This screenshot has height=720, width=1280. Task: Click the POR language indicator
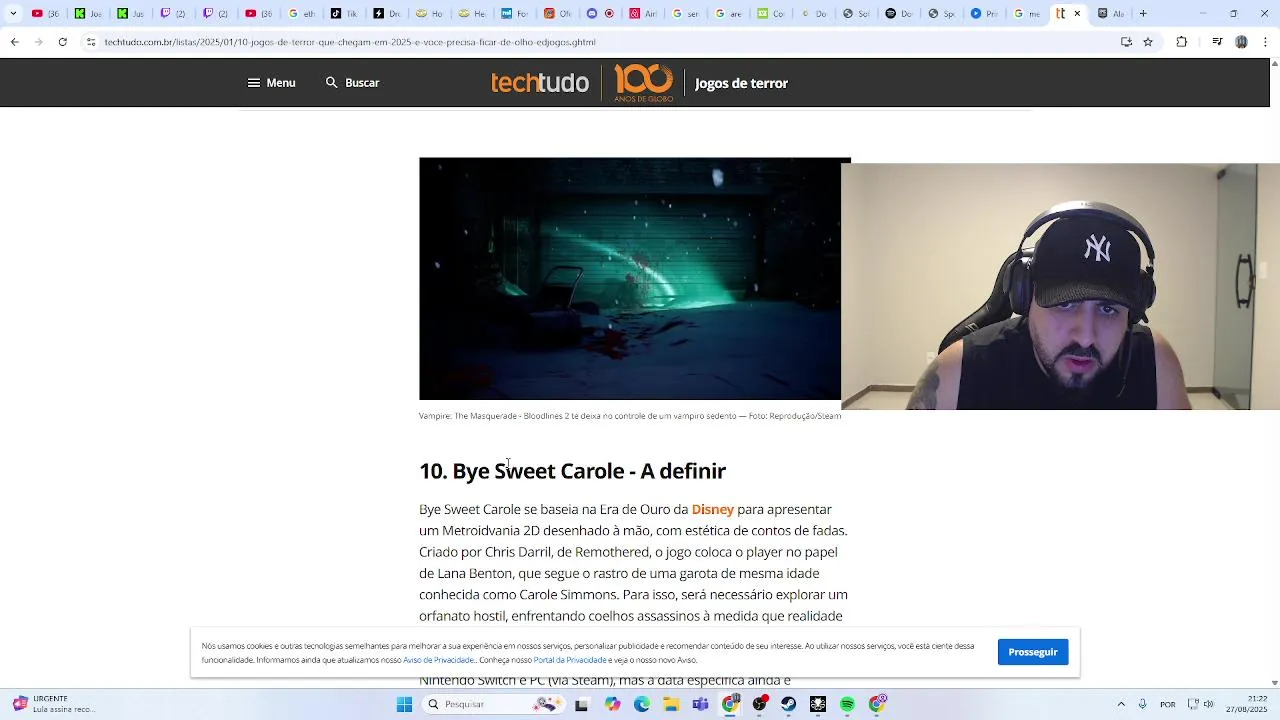(1167, 705)
